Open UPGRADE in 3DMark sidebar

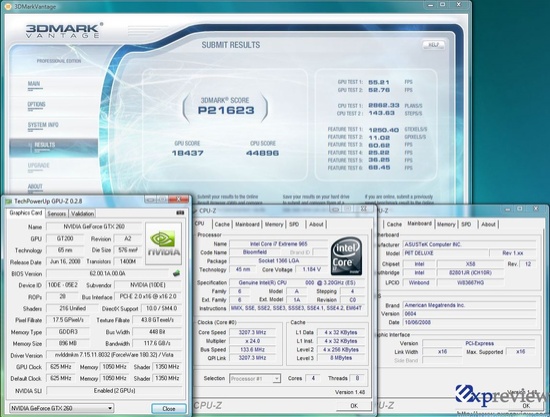click(39, 165)
